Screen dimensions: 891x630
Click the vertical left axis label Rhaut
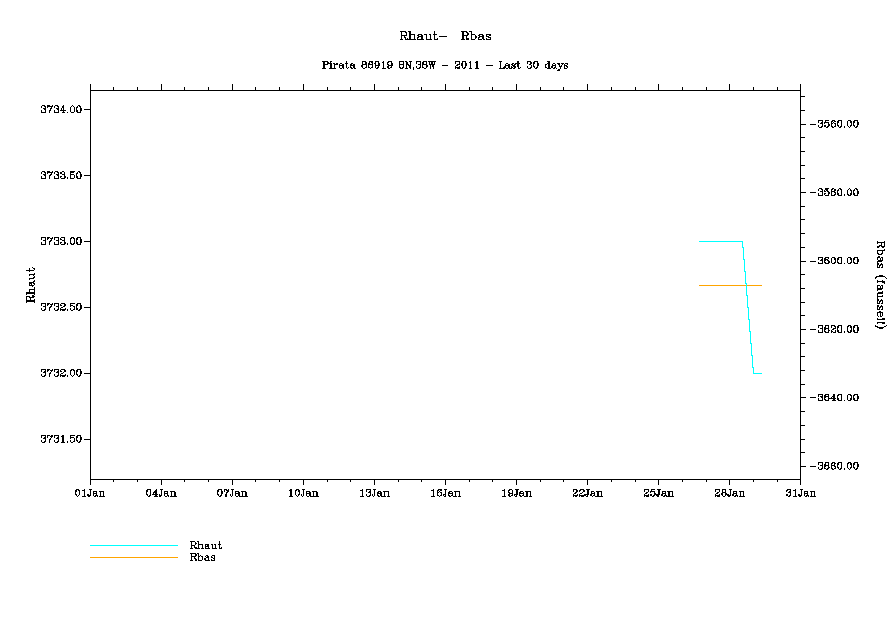click(x=31, y=284)
